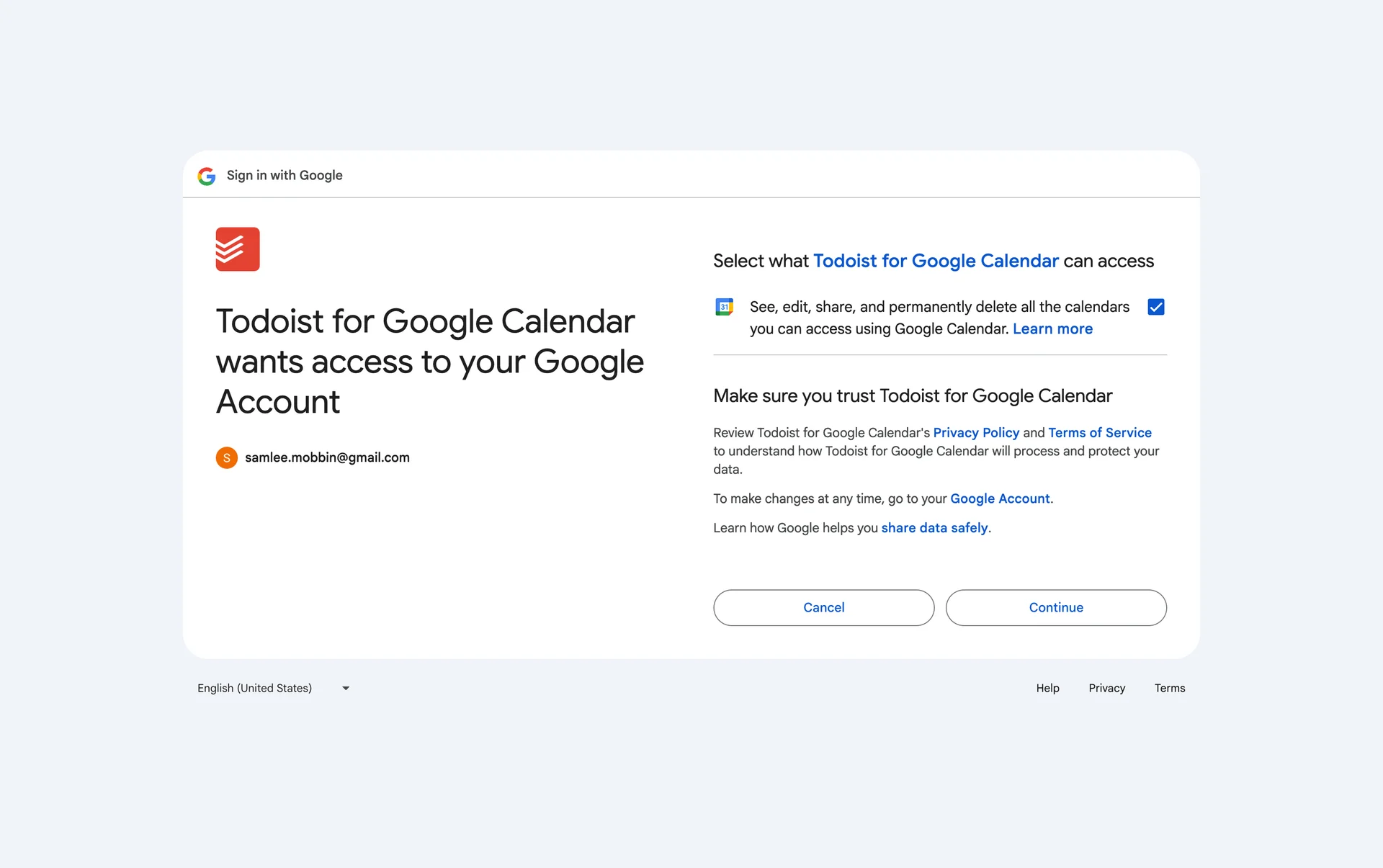Click the red Todoist app icon
Viewport: 1383px width, 868px height.
click(238, 249)
